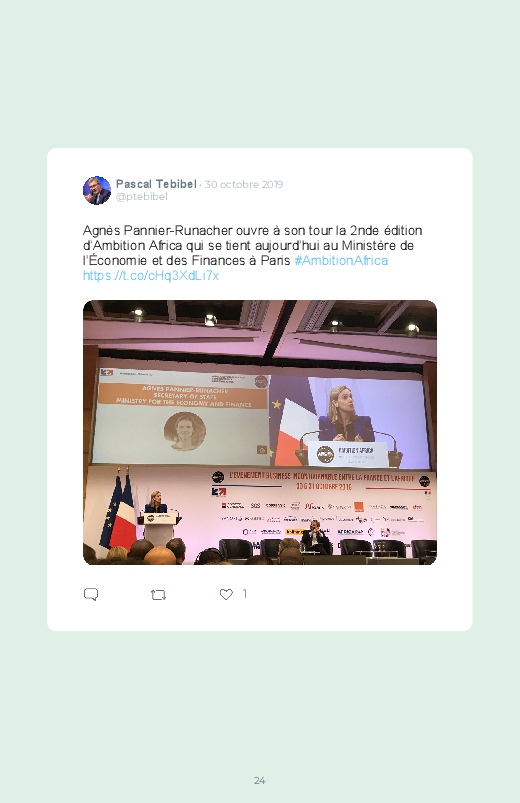Click the like count number 1

coord(245,594)
